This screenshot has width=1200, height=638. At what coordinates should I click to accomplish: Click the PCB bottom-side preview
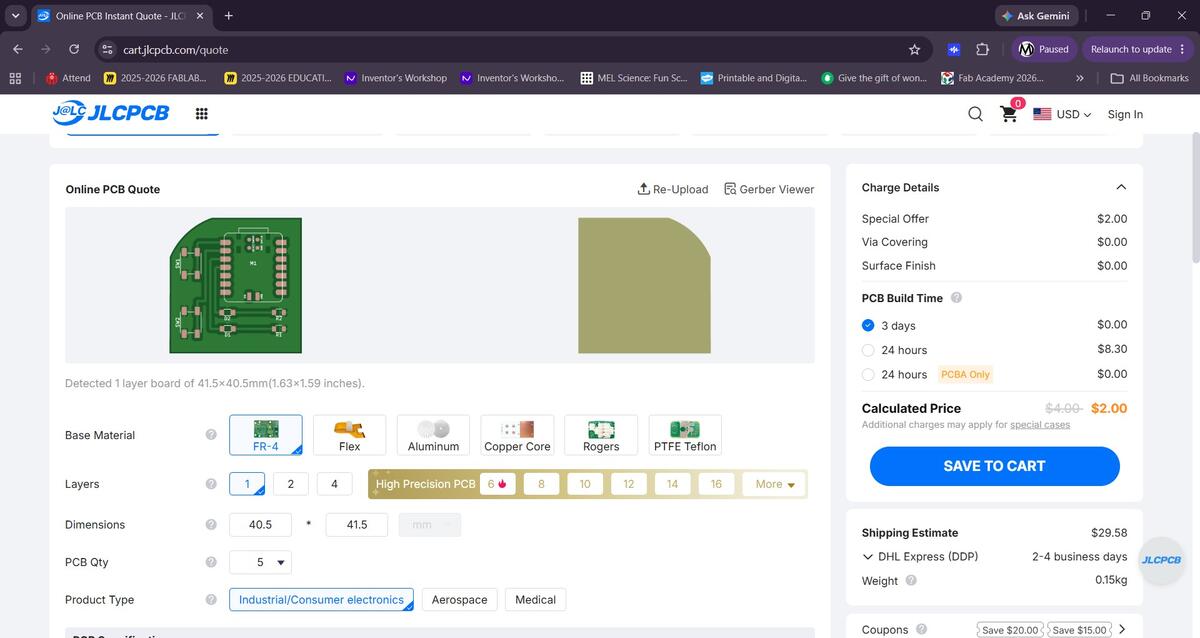click(x=644, y=286)
